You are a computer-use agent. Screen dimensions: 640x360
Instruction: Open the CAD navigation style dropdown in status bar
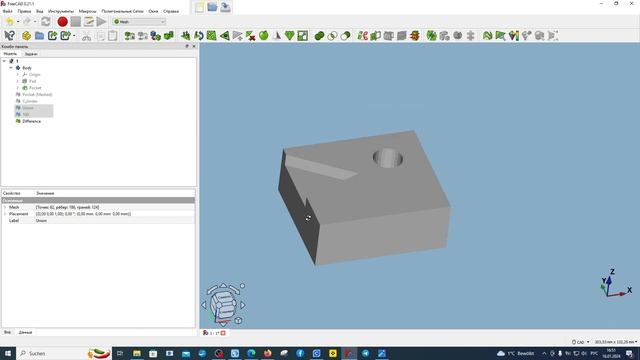(580, 342)
